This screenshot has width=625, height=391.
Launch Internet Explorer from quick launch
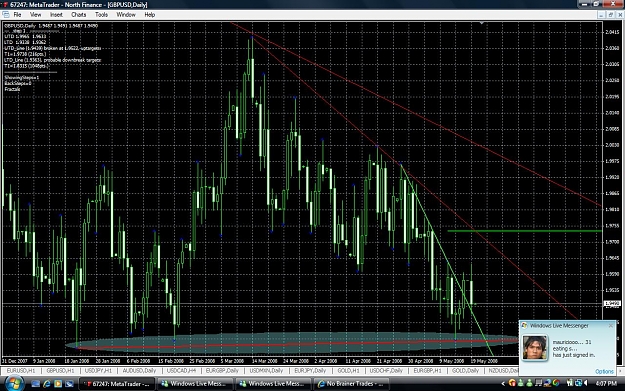[x=47, y=384]
